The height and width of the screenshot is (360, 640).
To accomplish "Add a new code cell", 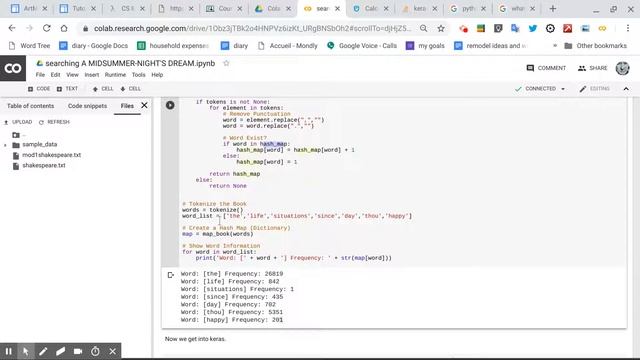I will click(x=39, y=89).
